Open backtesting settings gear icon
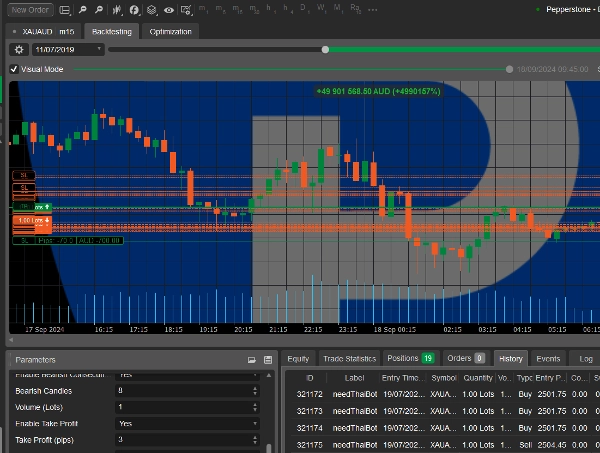Image resolution: width=600 pixels, height=453 pixels. tap(18, 49)
